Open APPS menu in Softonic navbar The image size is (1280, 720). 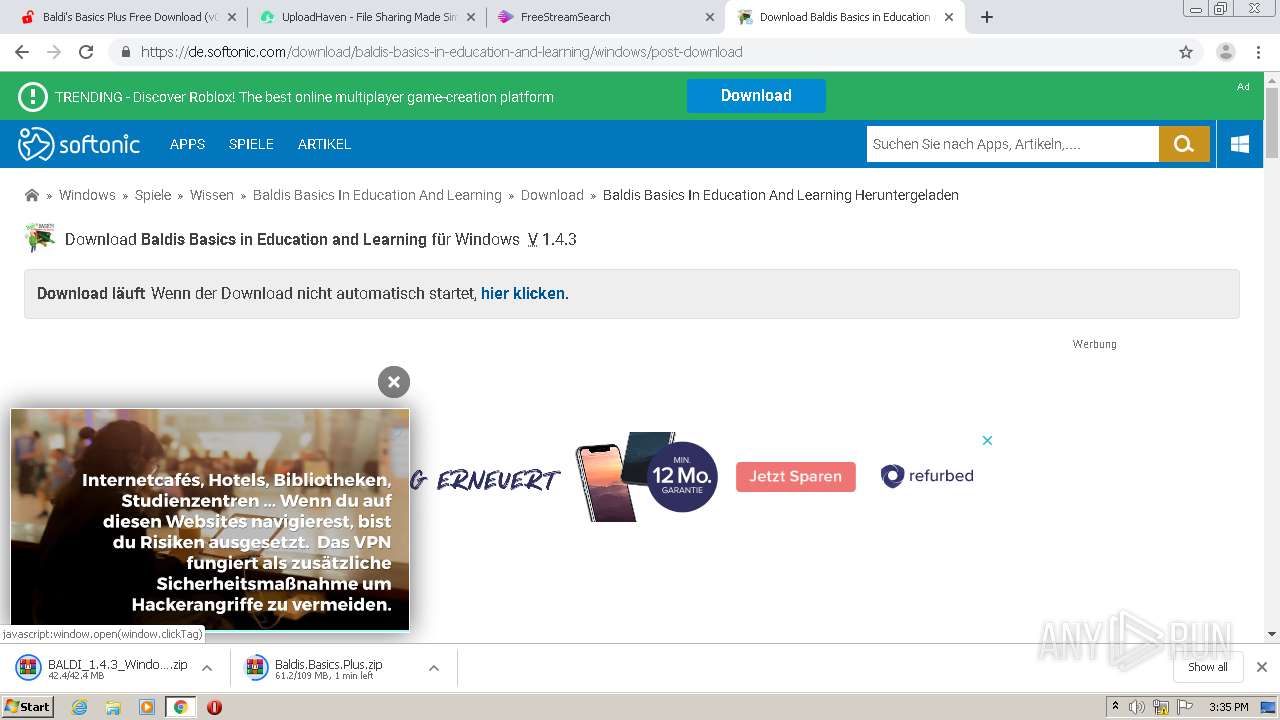click(187, 144)
